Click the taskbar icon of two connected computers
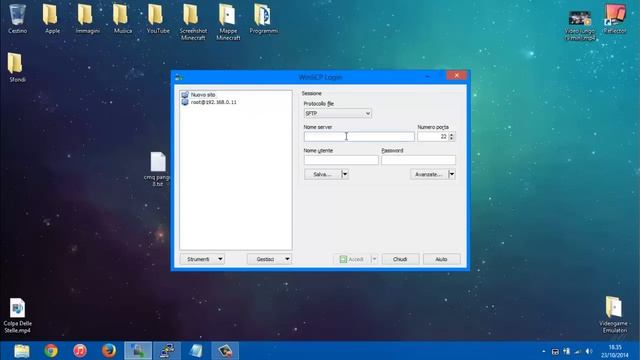The width and height of the screenshot is (640, 360). (167, 351)
